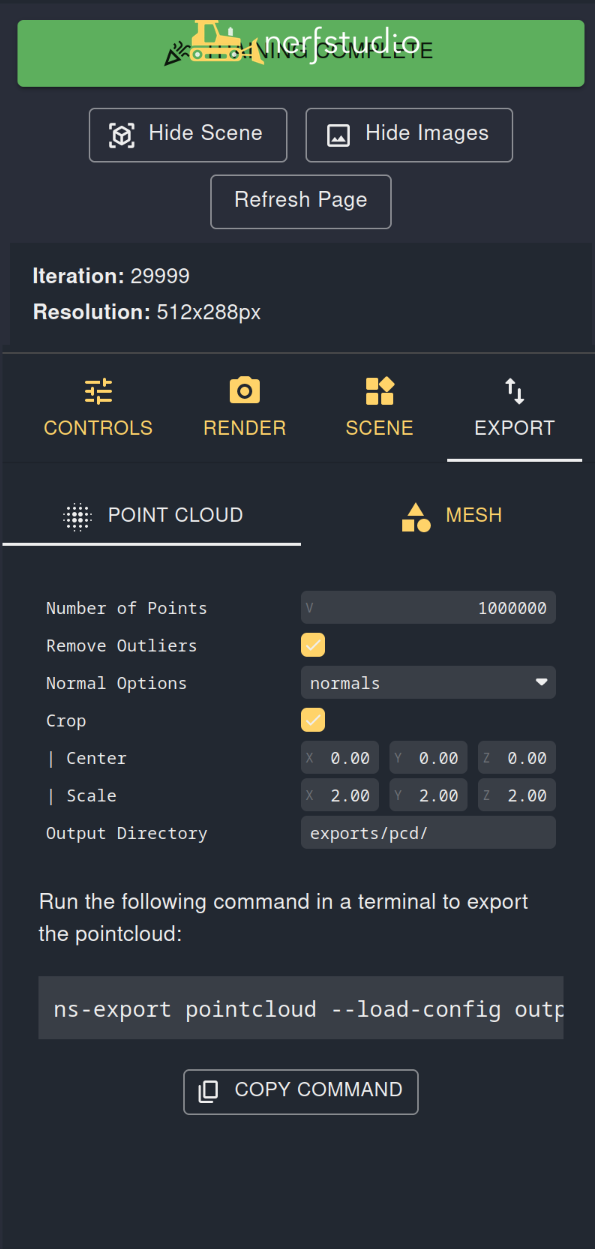The width and height of the screenshot is (595, 1249).
Task: Open the Render tab
Action: coord(244,407)
